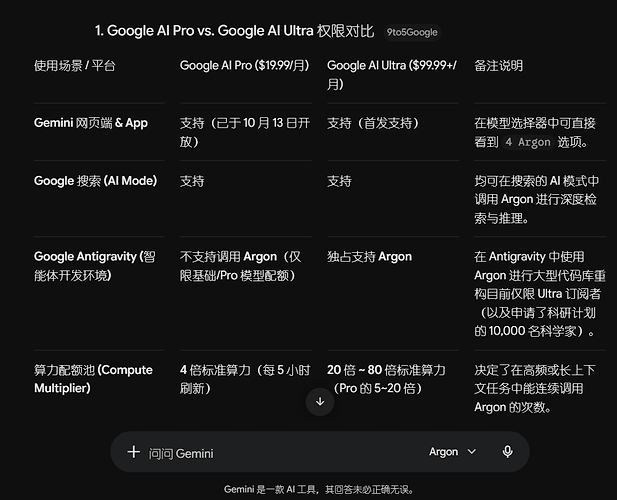Click the 'Google AI Pro ($19.99/月)' column header
The image size is (617, 500).
point(245,65)
